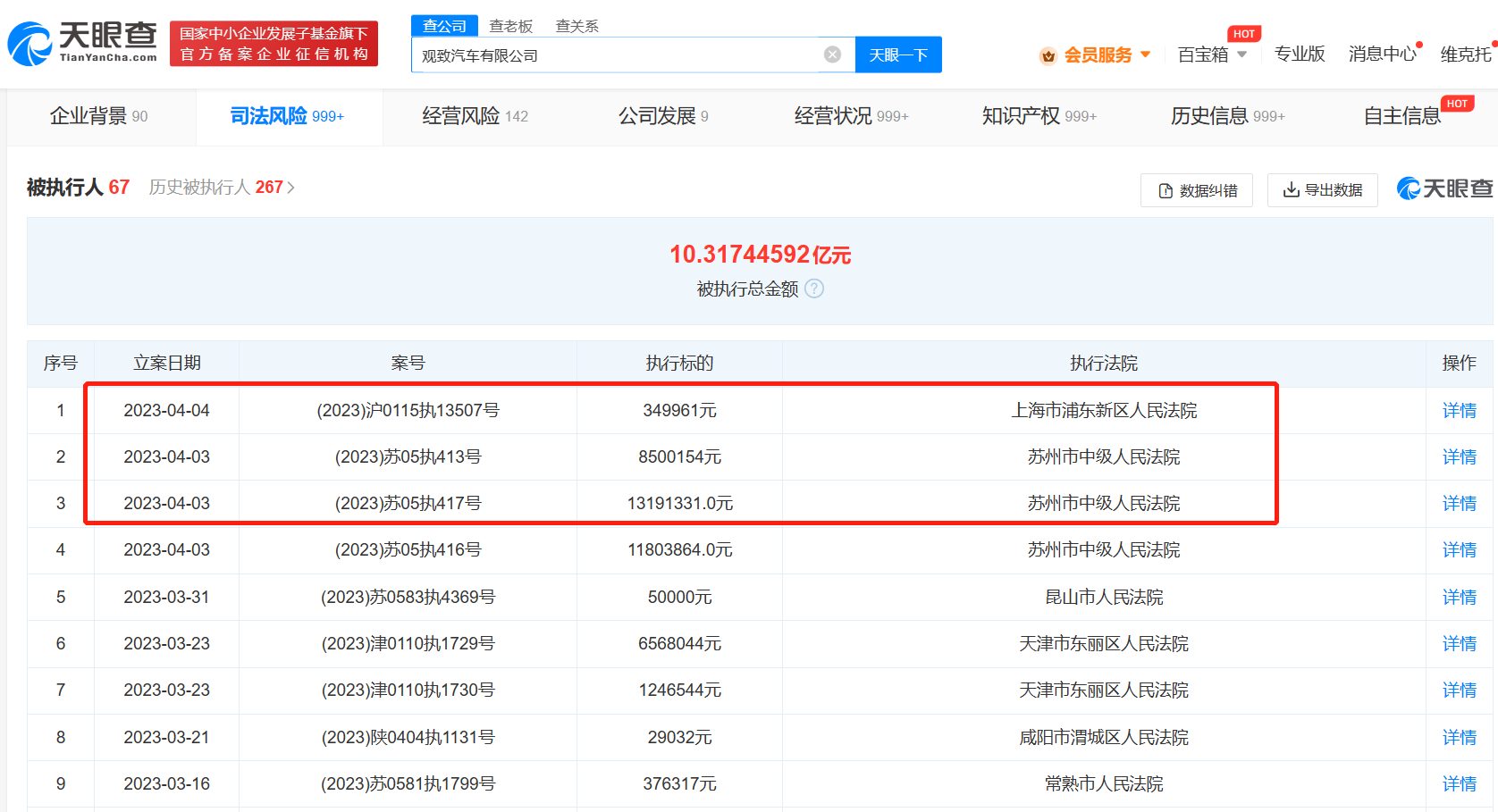Click the 执行法院 column header
1498x812 pixels.
click(x=1104, y=363)
